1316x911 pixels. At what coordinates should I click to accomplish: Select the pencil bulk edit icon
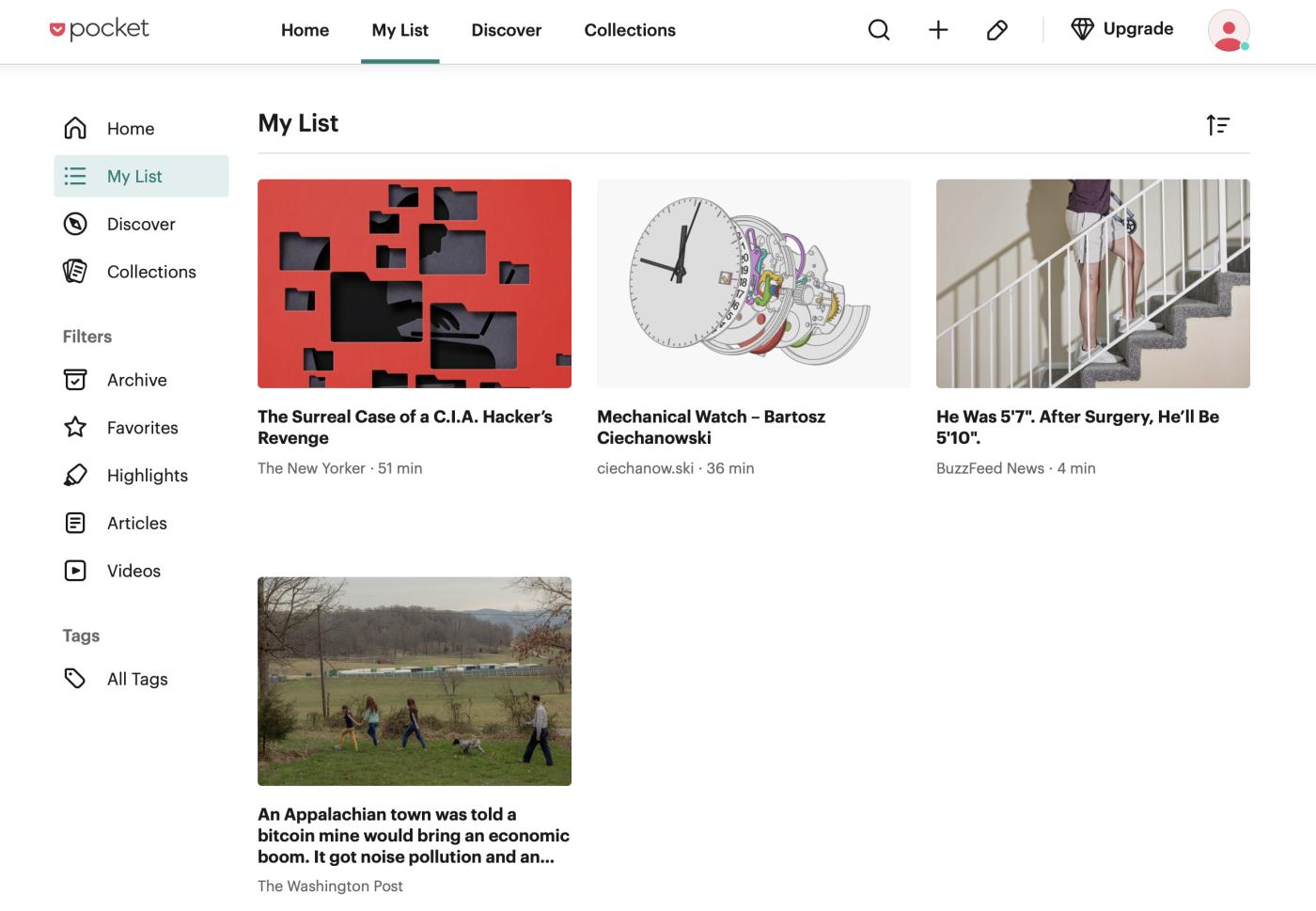click(997, 30)
